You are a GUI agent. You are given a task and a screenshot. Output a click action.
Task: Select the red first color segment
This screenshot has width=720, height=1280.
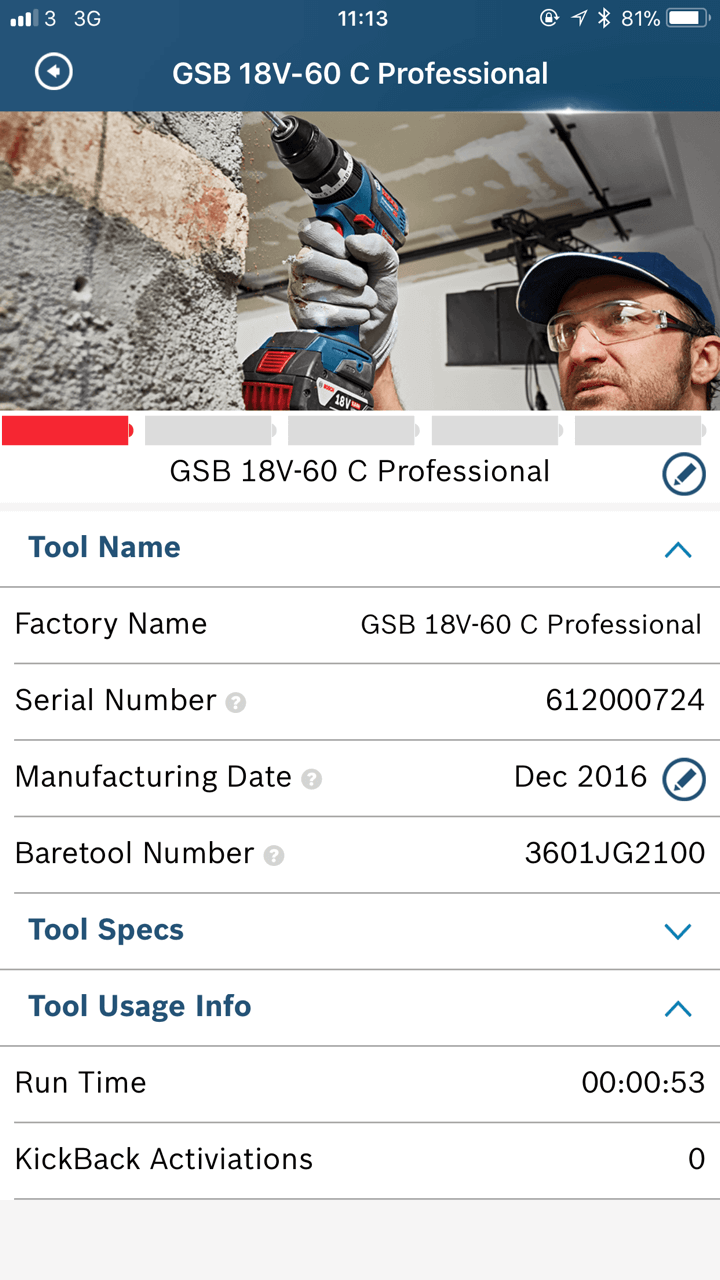click(66, 431)
